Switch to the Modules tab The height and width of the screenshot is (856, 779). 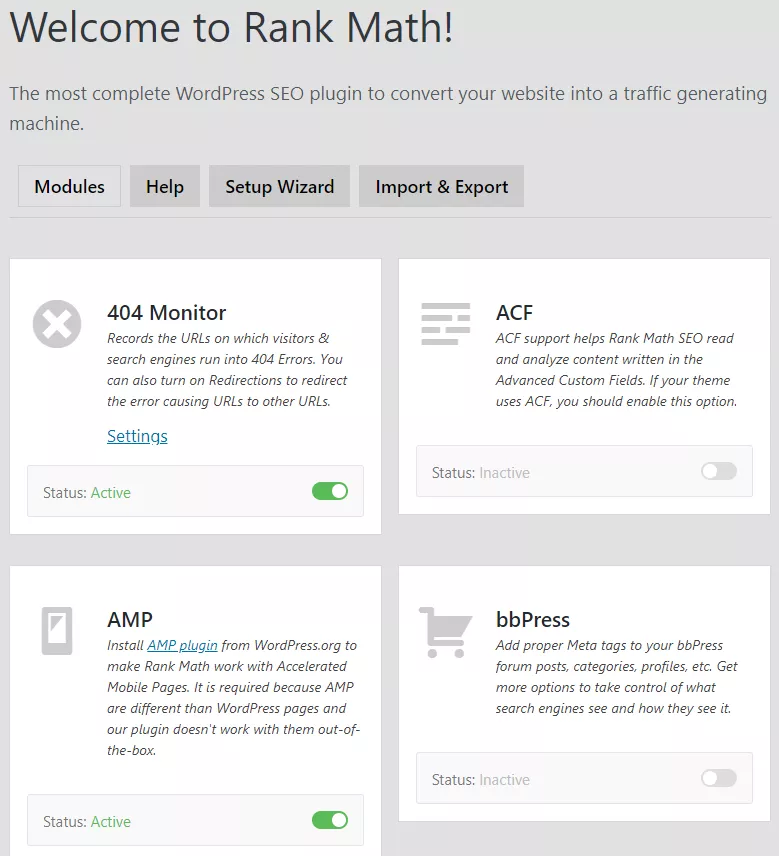coord(69,186)
